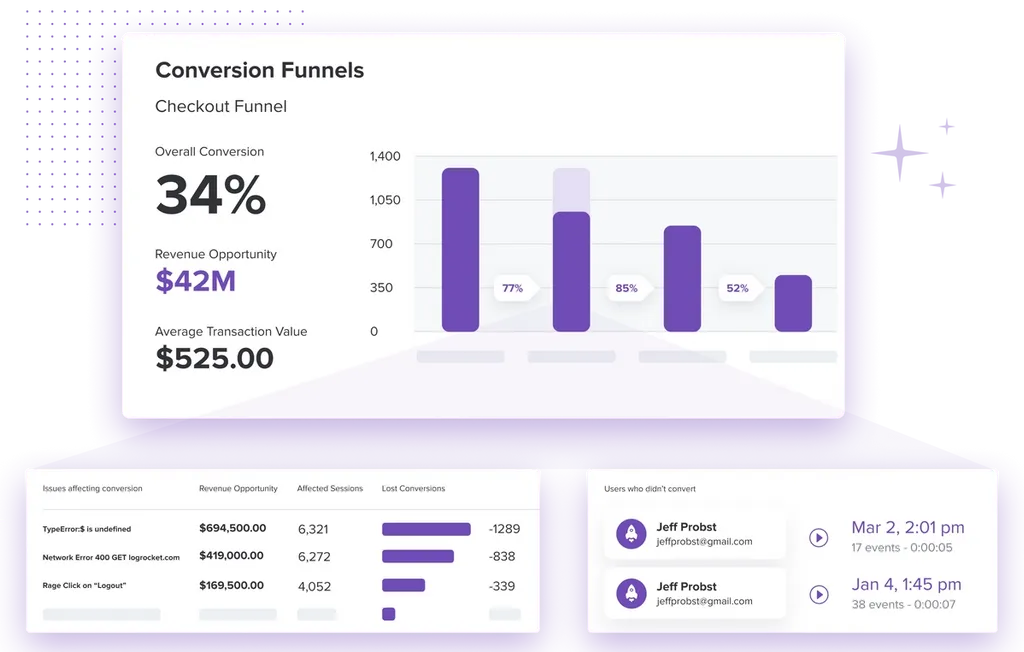Screen dimensions: 1024x652
Task: Sort by the Revenue Opportunity column header
Action: tap(238, 489)
